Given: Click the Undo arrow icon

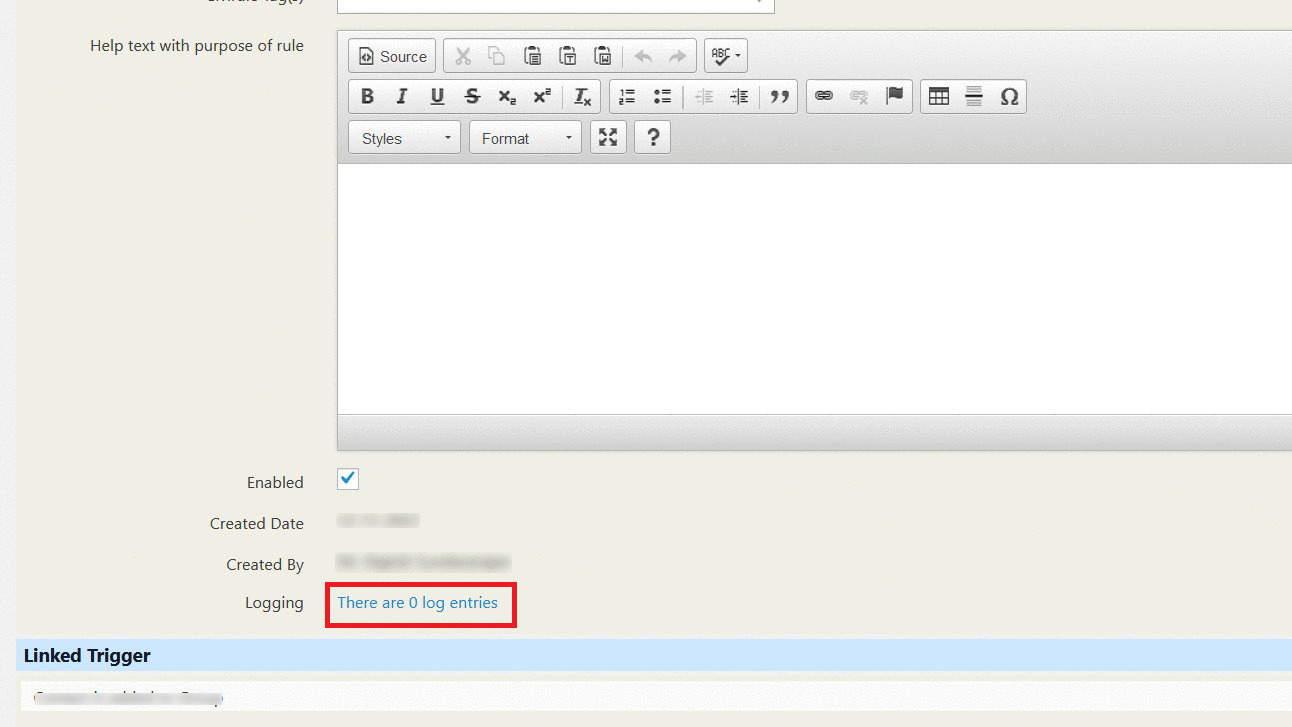Looking at the screenshot, I should (643, 57).
